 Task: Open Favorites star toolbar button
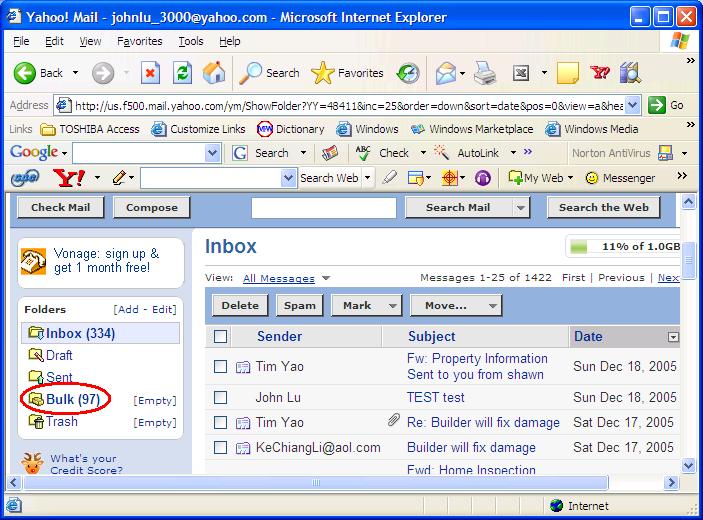pos(347,73)
